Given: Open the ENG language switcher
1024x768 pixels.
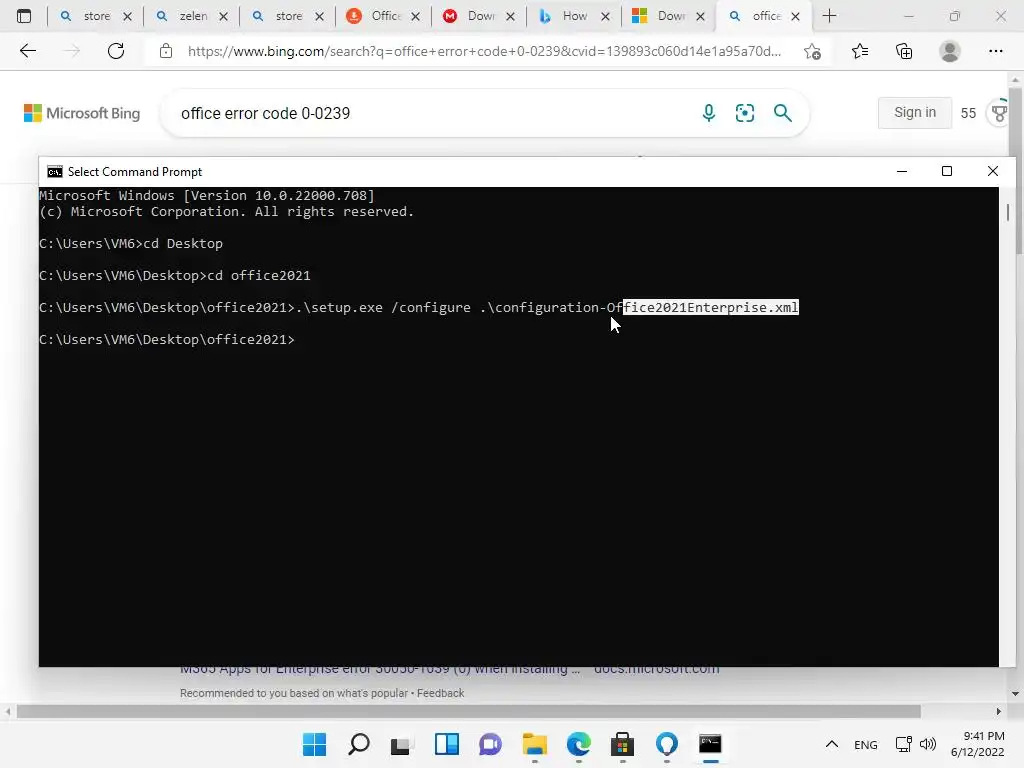Looking at the screenshot, I should (x=865, y=744).
